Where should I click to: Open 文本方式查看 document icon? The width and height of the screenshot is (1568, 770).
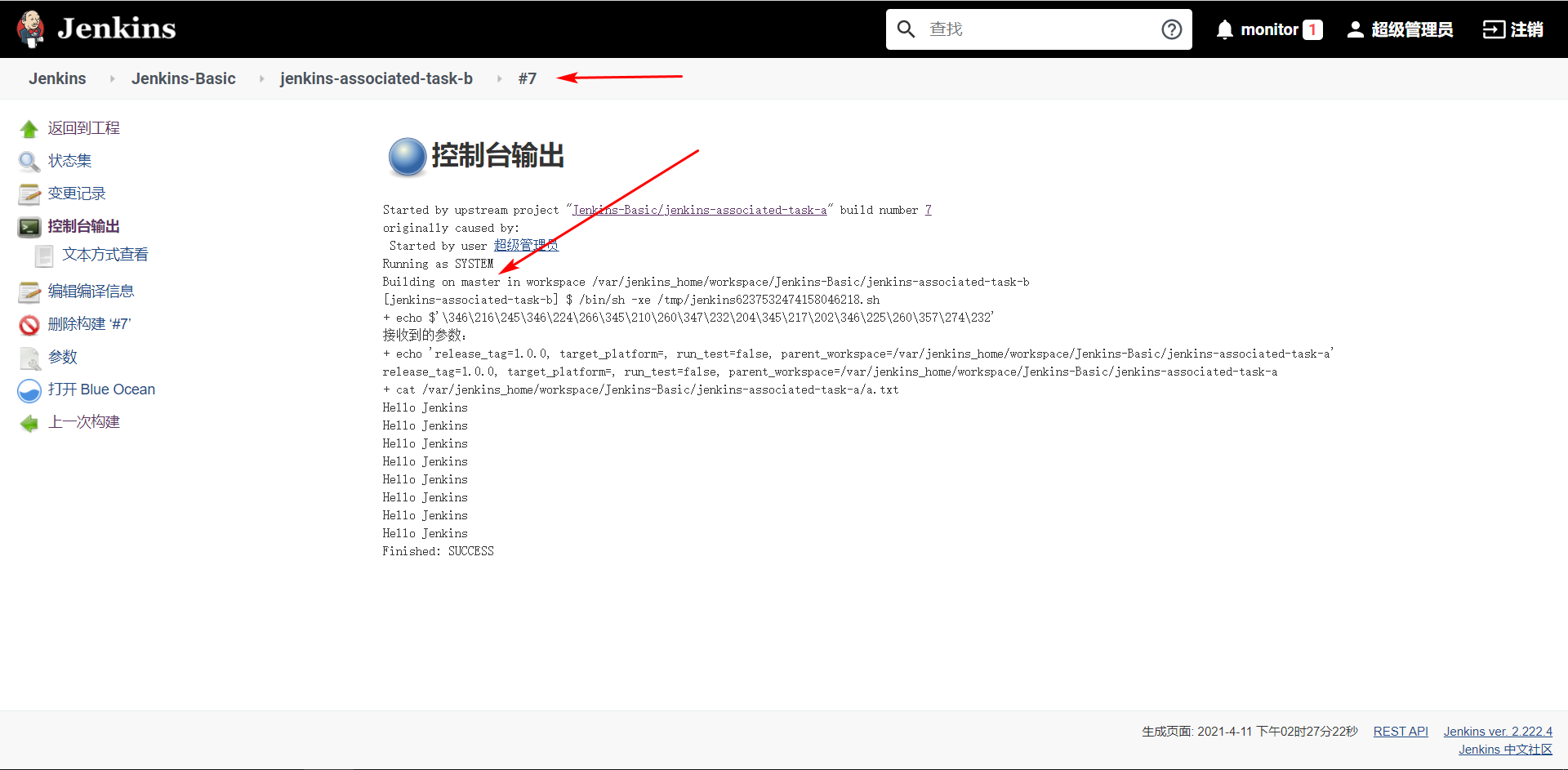pos(44,255)
